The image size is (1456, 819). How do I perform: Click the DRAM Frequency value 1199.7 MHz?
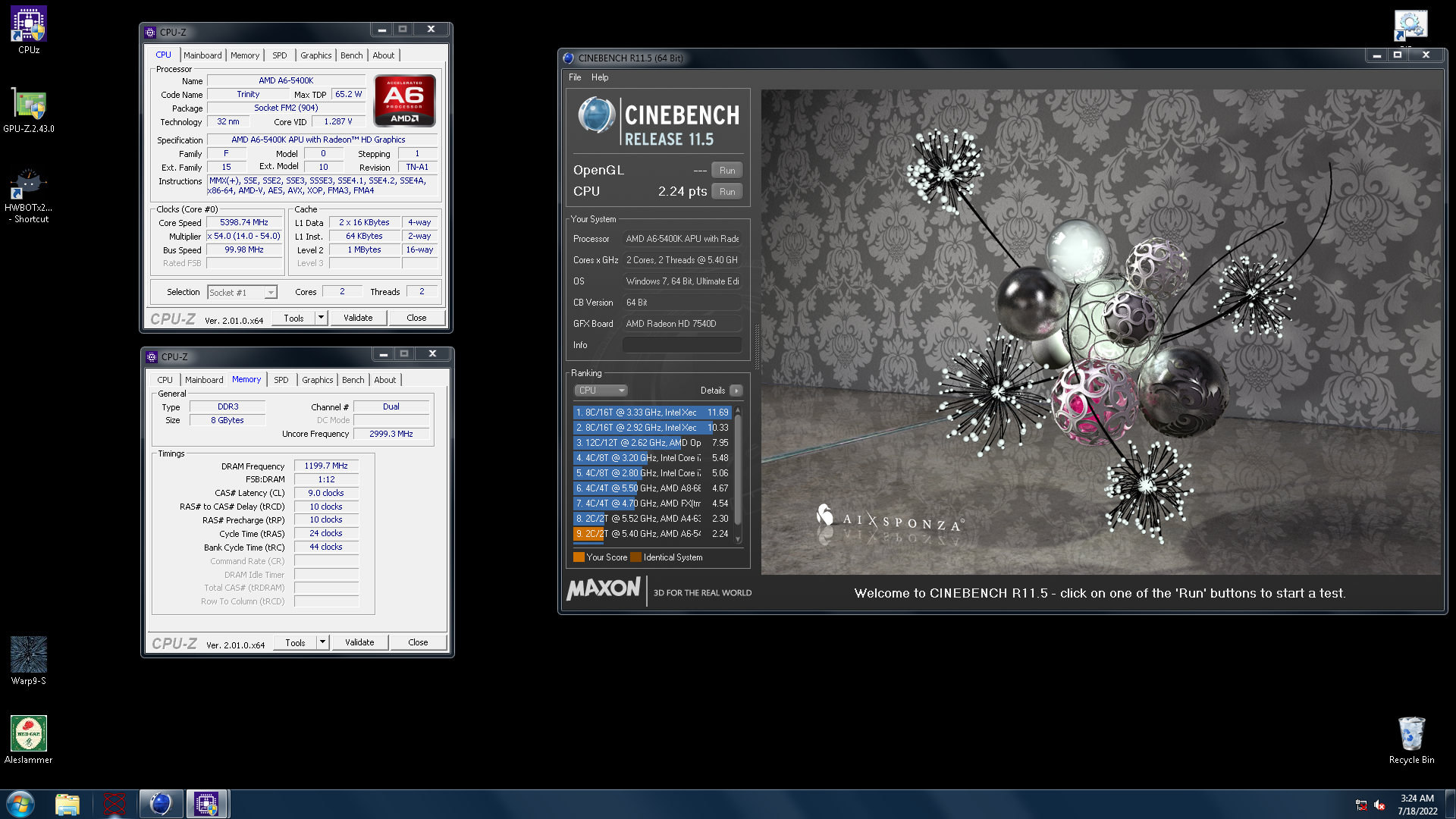point(326,466)
